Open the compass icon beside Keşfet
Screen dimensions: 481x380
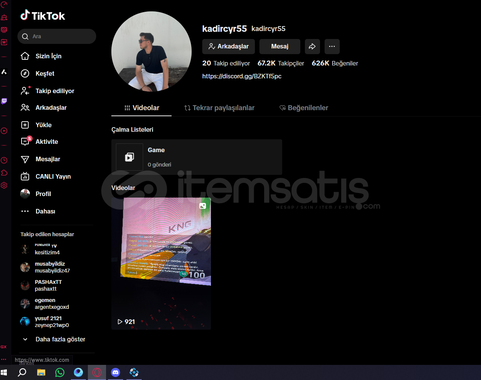25,73
